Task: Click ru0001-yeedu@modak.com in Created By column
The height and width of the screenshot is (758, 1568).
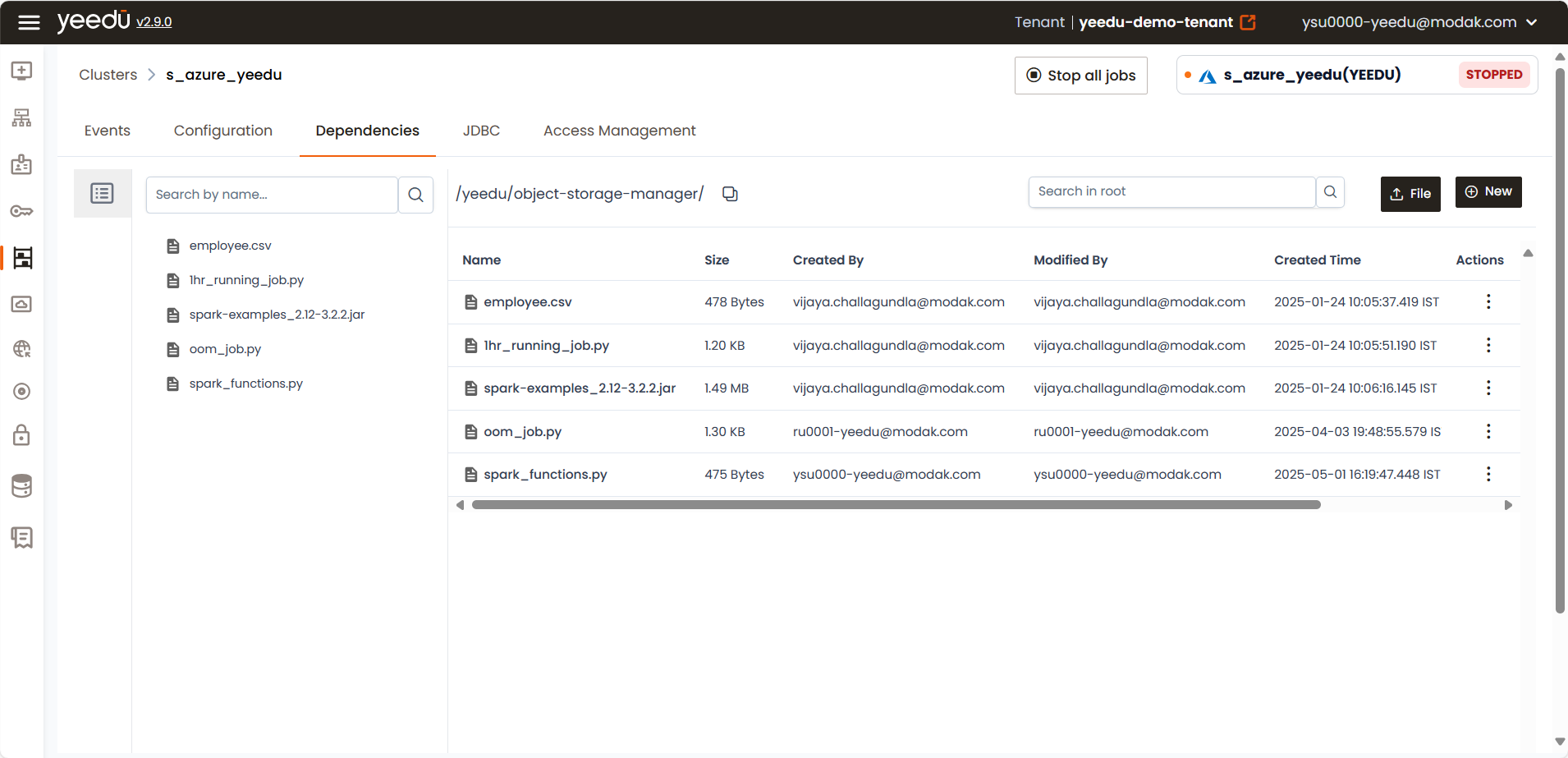Action: pyautogui.click(x=880, y=432)
